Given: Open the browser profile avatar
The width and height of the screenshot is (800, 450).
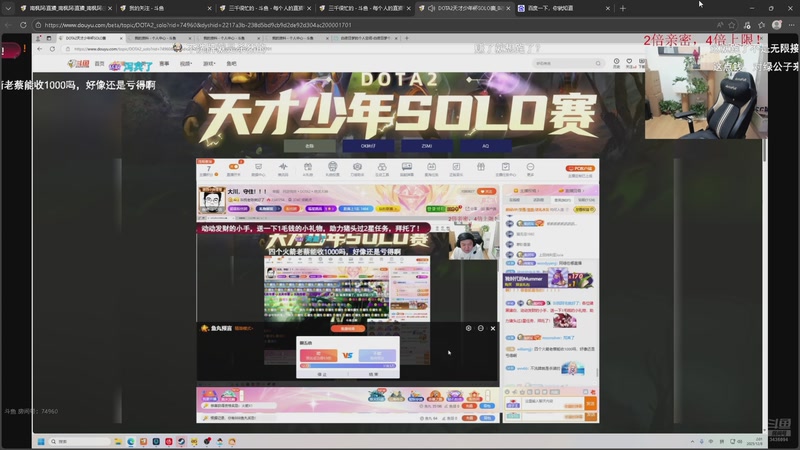Looking at the screenshot, I should click(x=777, y=24).
